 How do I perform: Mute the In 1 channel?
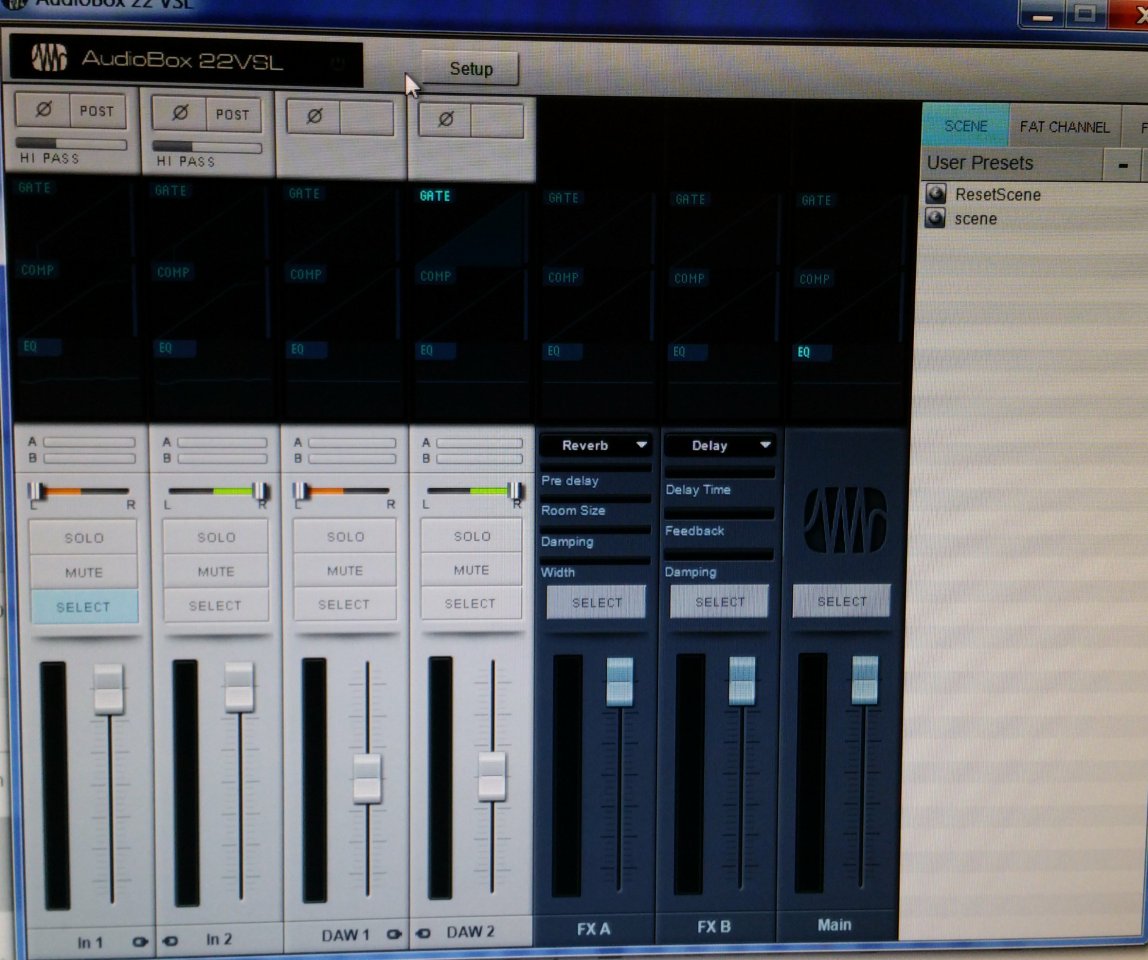coord(83,572)
